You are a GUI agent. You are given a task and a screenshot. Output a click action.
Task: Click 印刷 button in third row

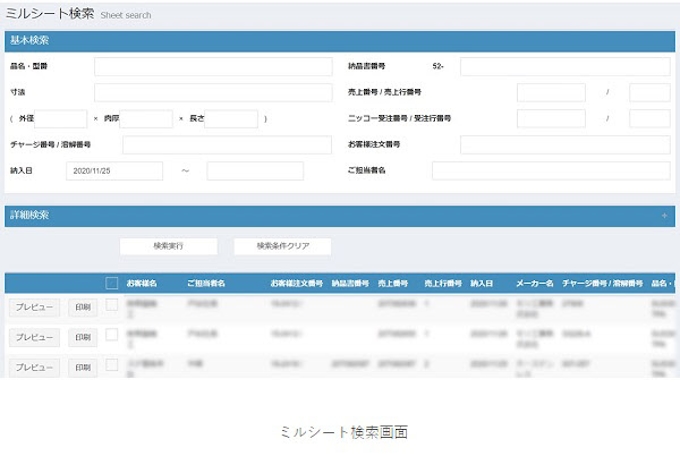83,367
